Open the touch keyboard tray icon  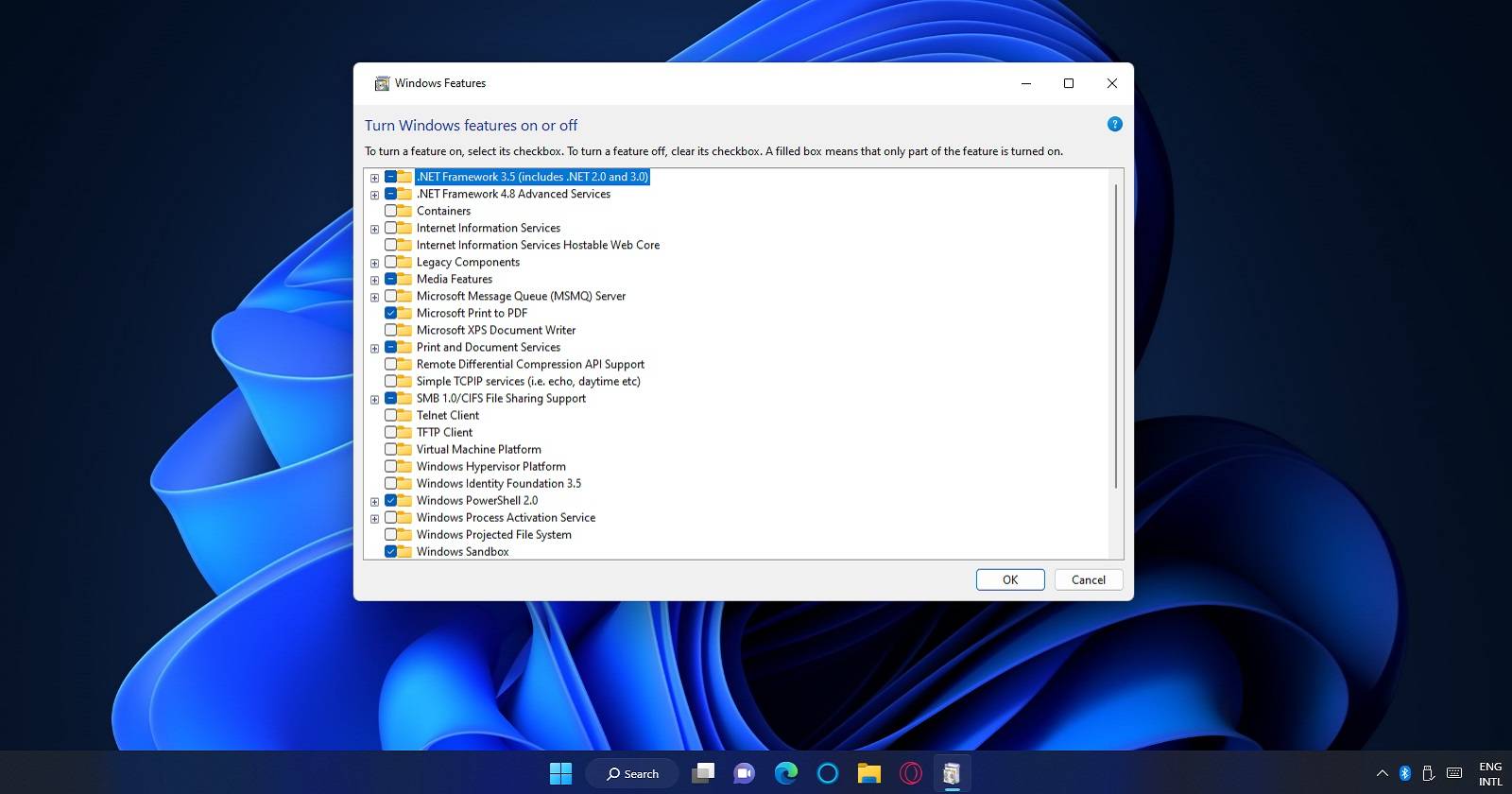1454,773
